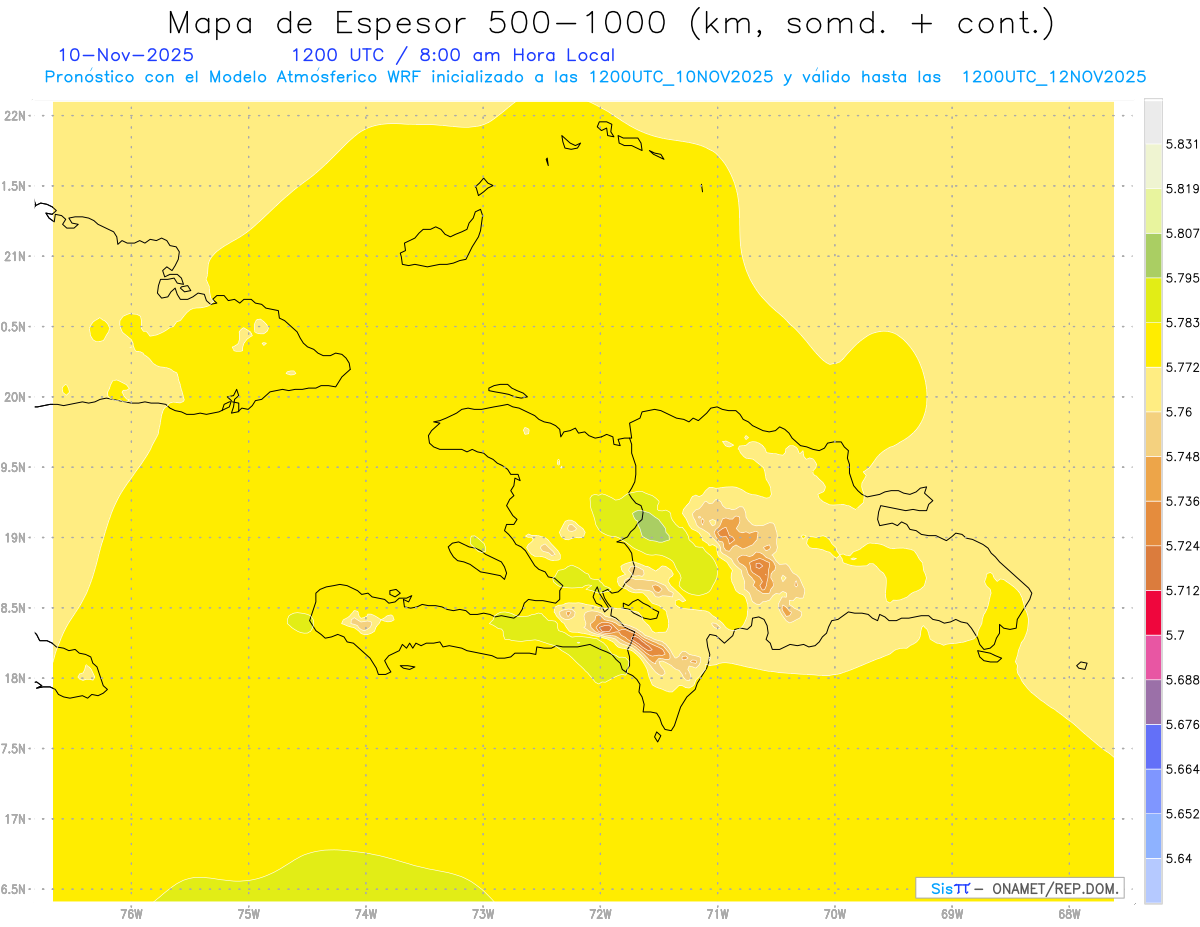
Task: Click the 72W longitude label
Action: click(x=600, y=914)
